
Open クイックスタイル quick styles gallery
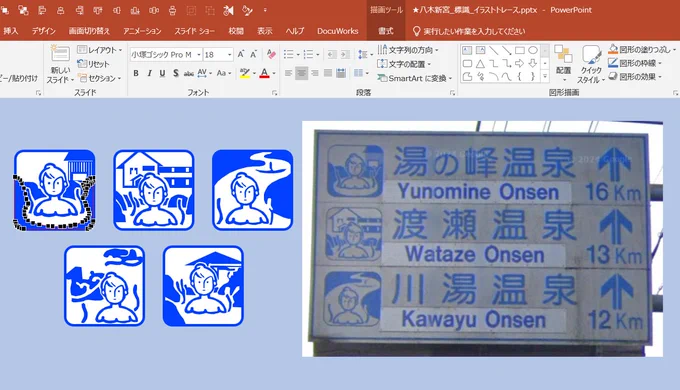pos(591,64)
